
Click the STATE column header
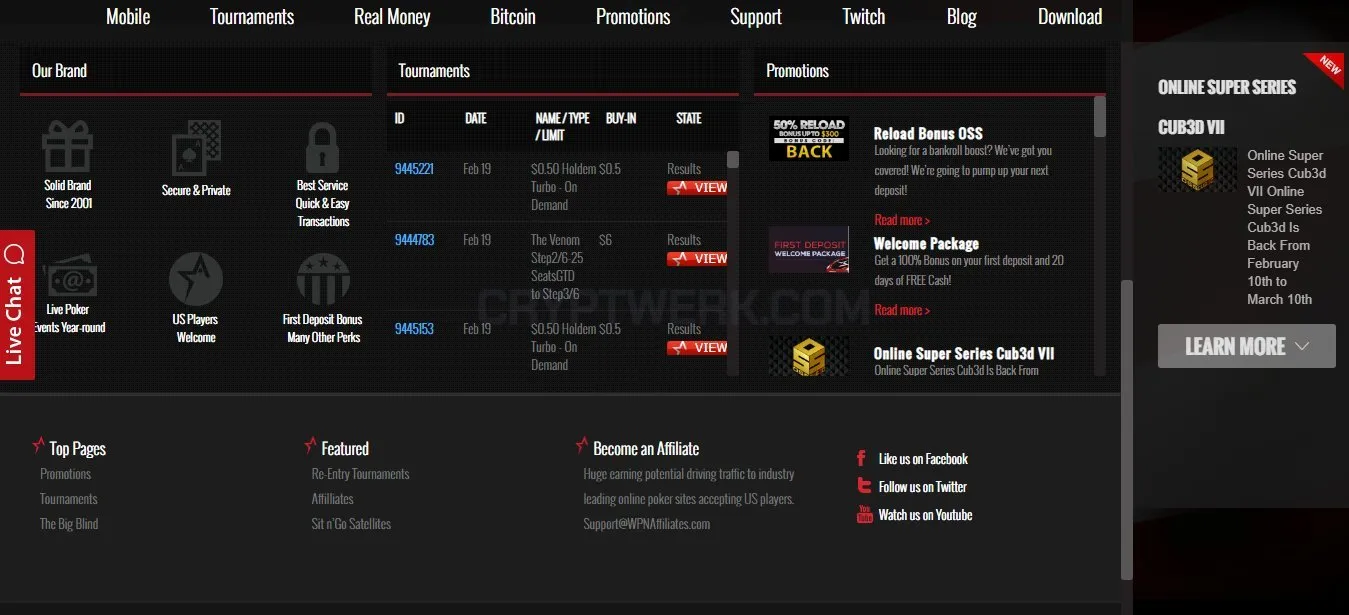tap(689, 118)
